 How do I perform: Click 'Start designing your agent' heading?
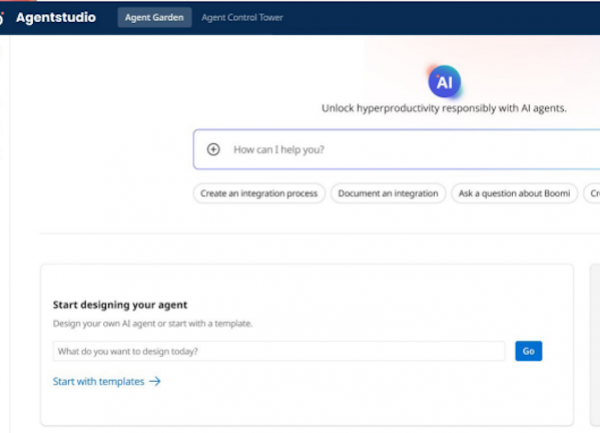tap(120, 305)
